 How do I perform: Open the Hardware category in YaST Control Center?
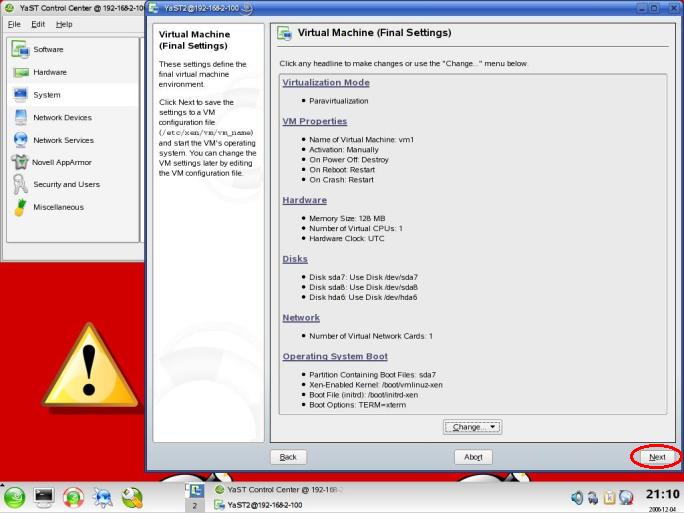click(x=73, y=72)
